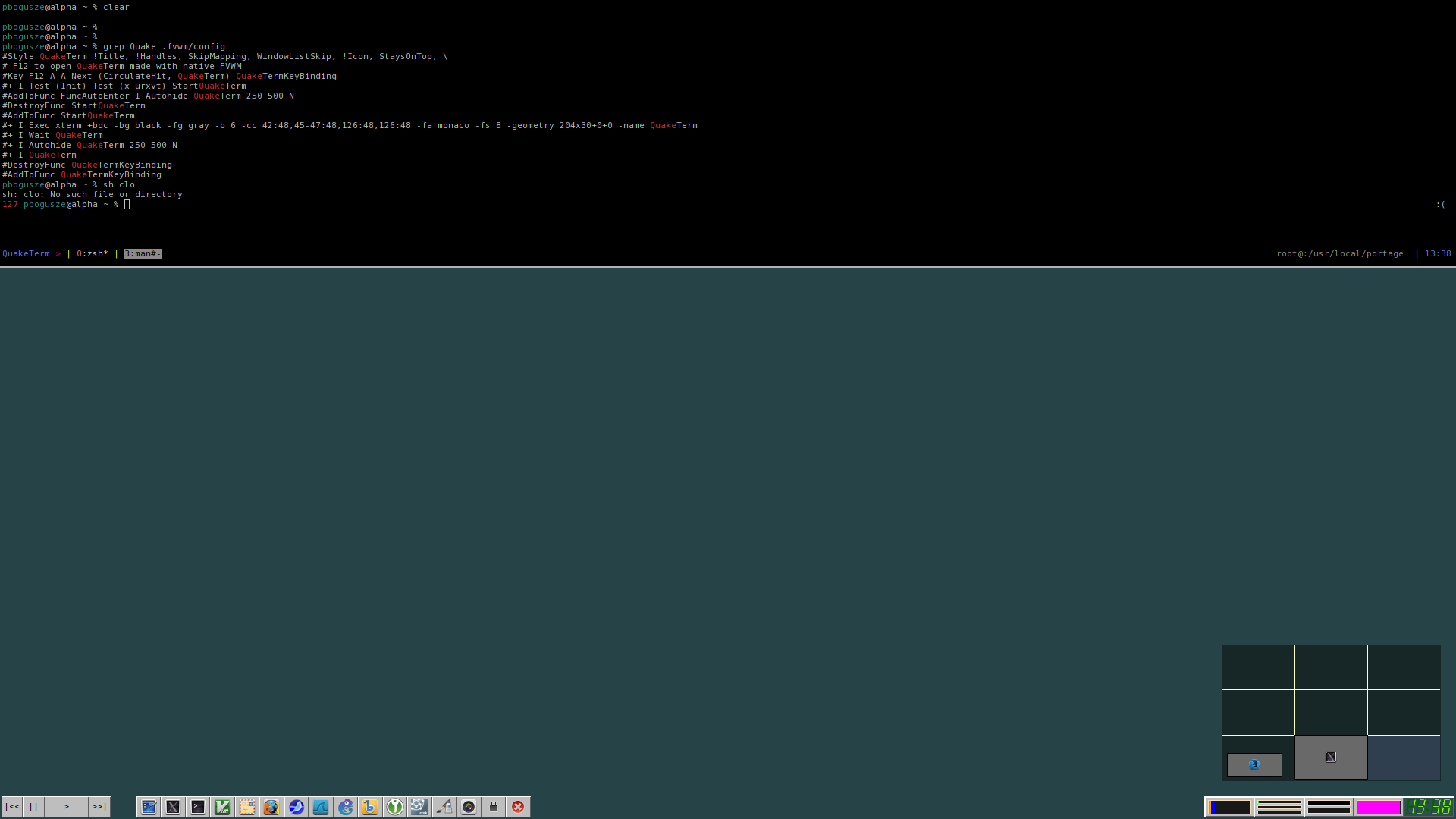Click the '#AddToFunc FuncAutoEnter' line

(148, 96)
